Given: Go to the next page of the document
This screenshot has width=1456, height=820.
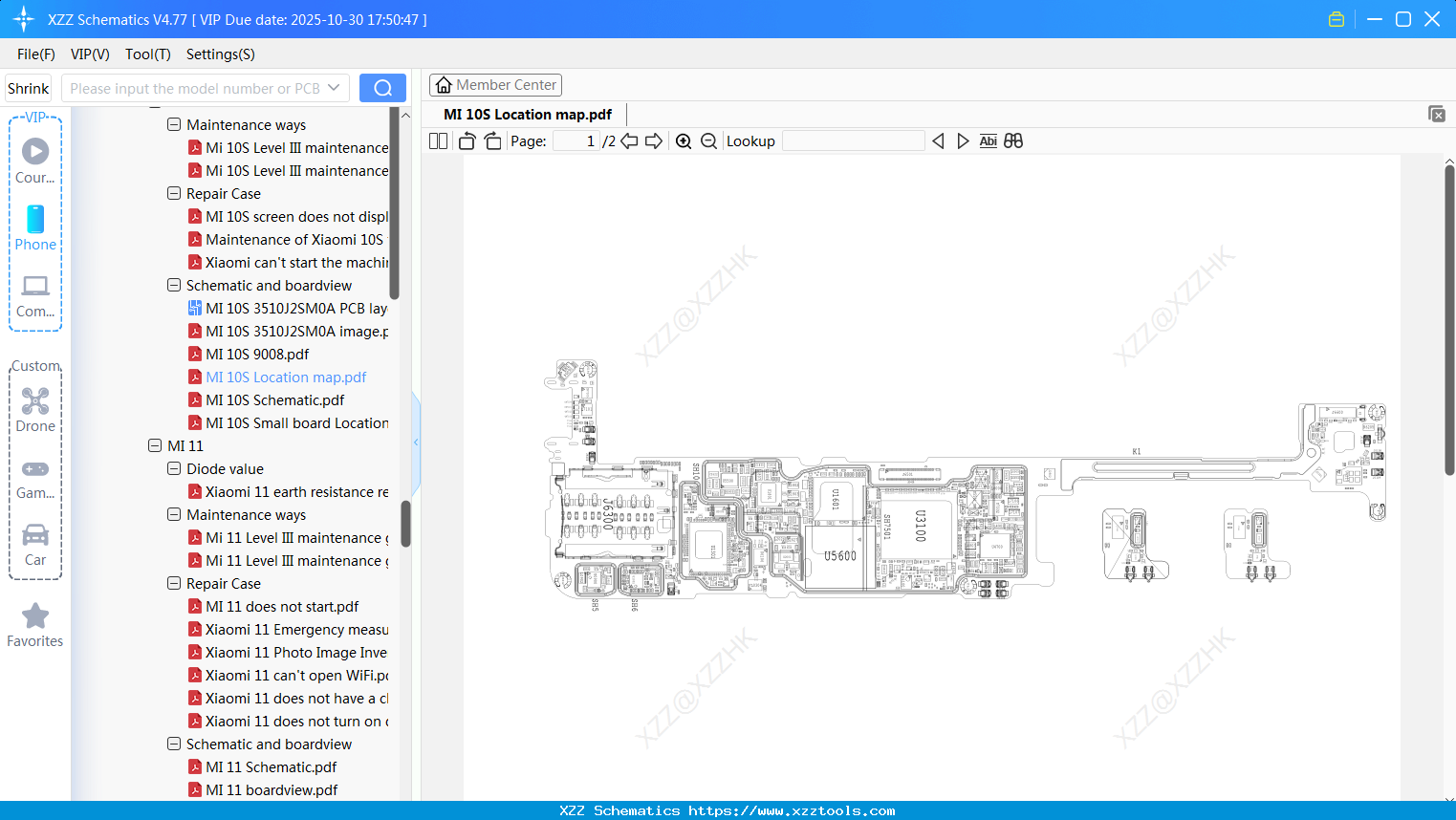Looking at the screenshot, I should click(653, 140).
